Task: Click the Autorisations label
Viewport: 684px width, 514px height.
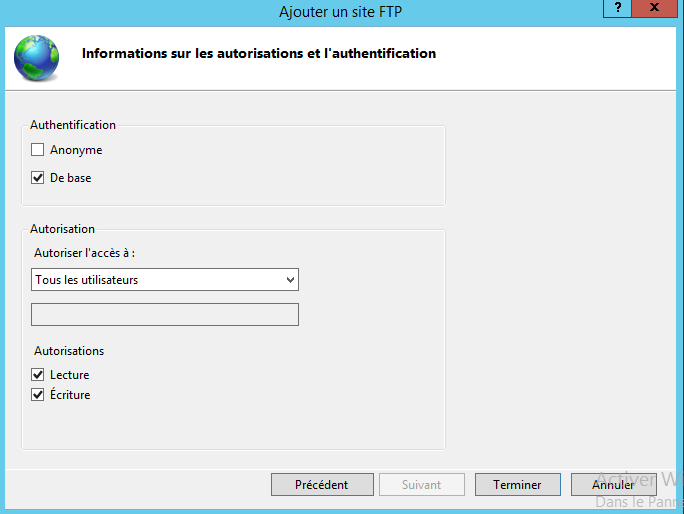Action: [x=69, y=351]
